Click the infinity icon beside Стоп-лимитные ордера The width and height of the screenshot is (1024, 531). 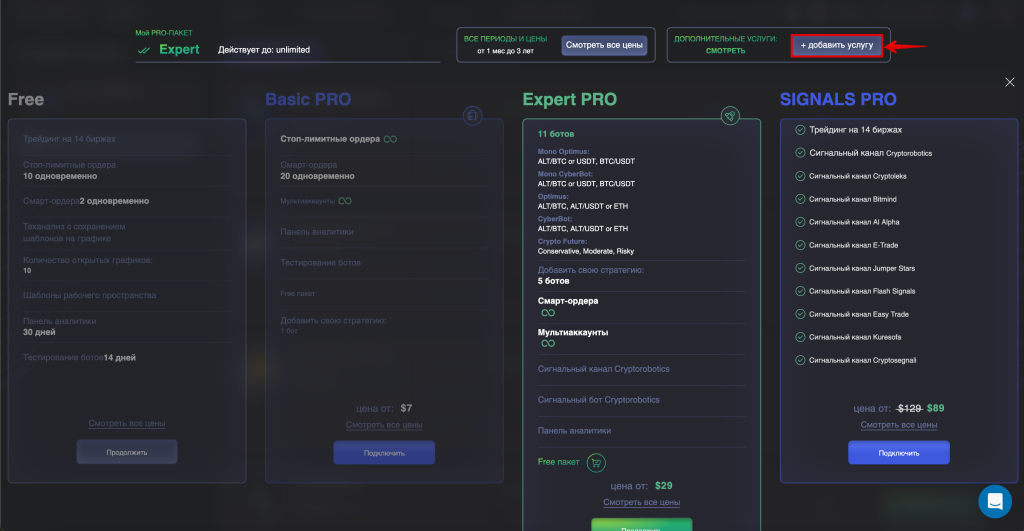pos(390,139)
